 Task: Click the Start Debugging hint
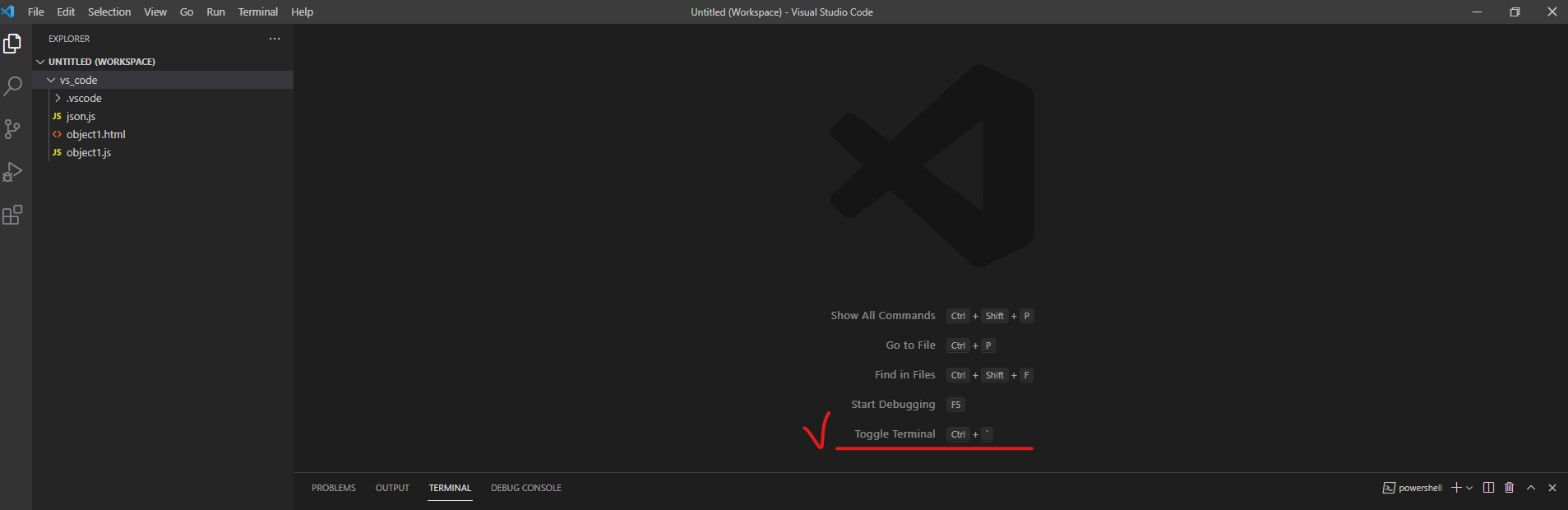tap(893, 405)
